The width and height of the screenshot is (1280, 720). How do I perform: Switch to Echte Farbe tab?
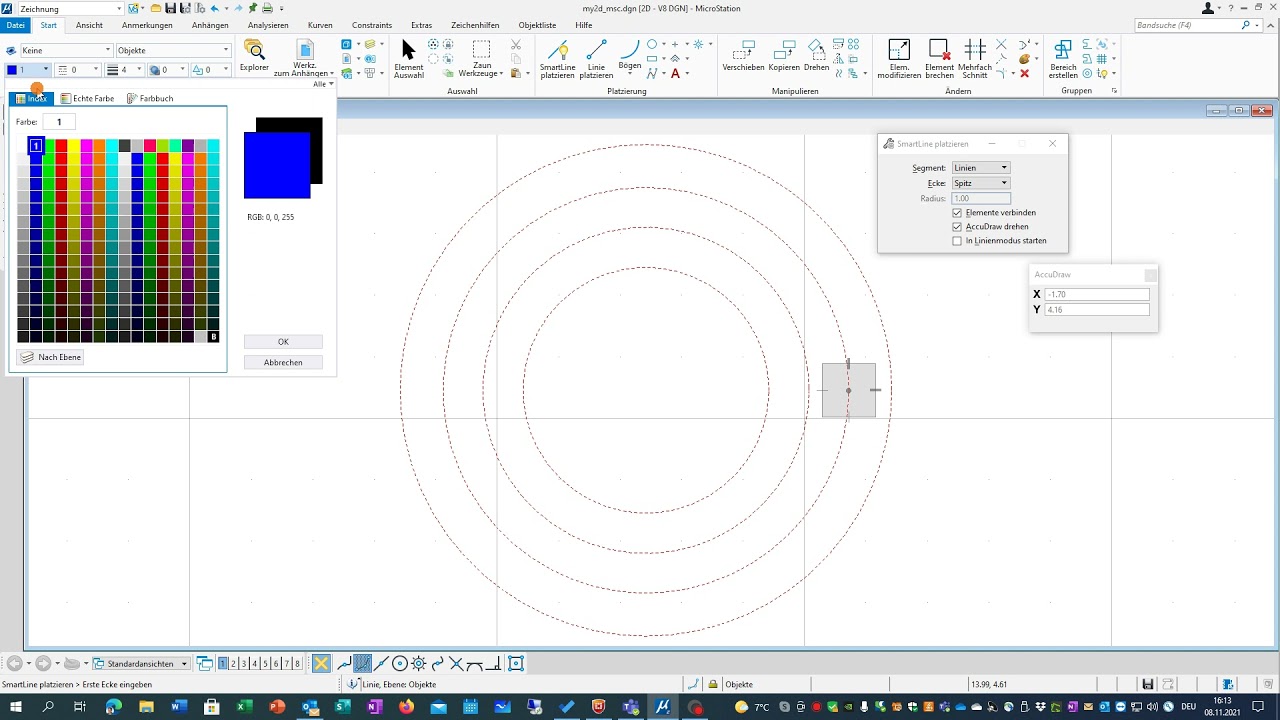click(87, 98)
